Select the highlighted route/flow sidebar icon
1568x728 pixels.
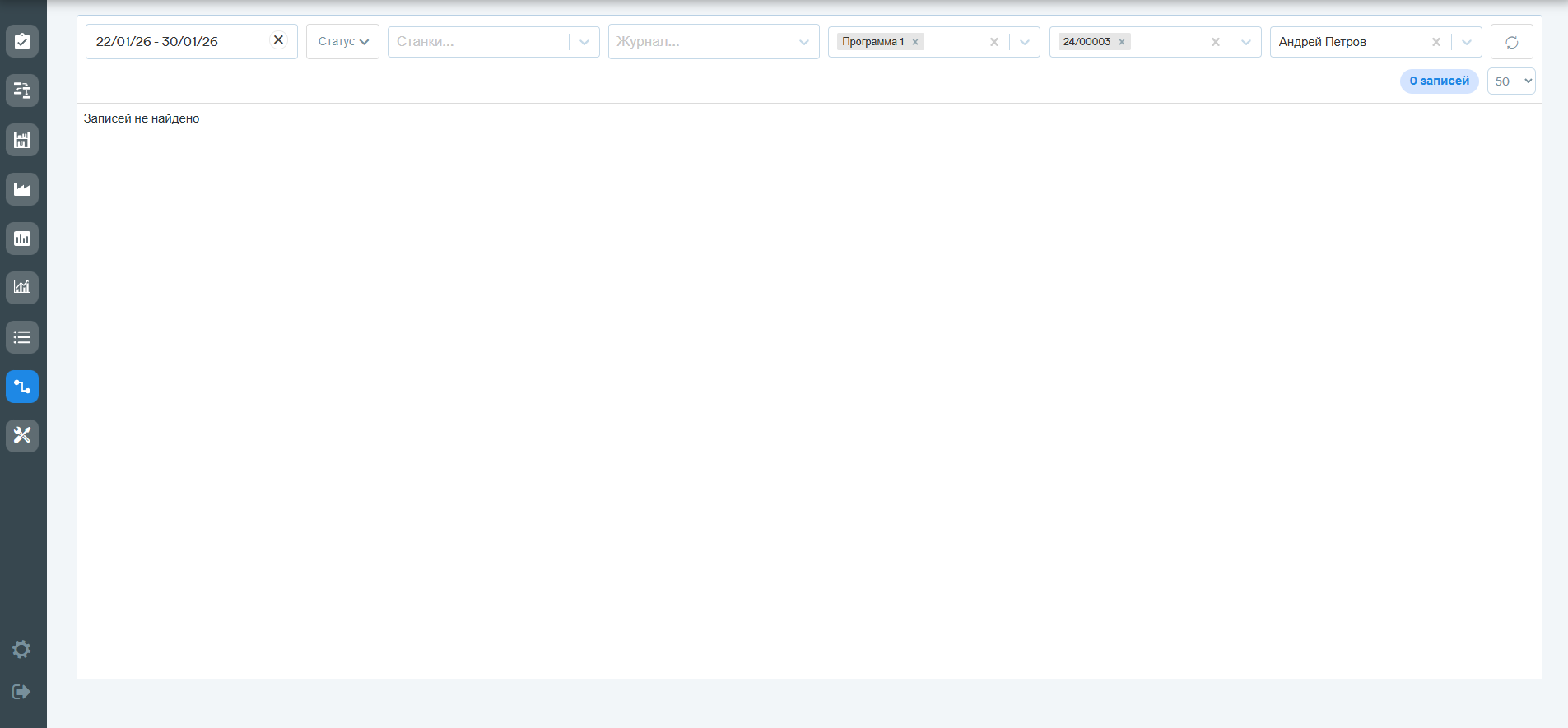(22, 387)
